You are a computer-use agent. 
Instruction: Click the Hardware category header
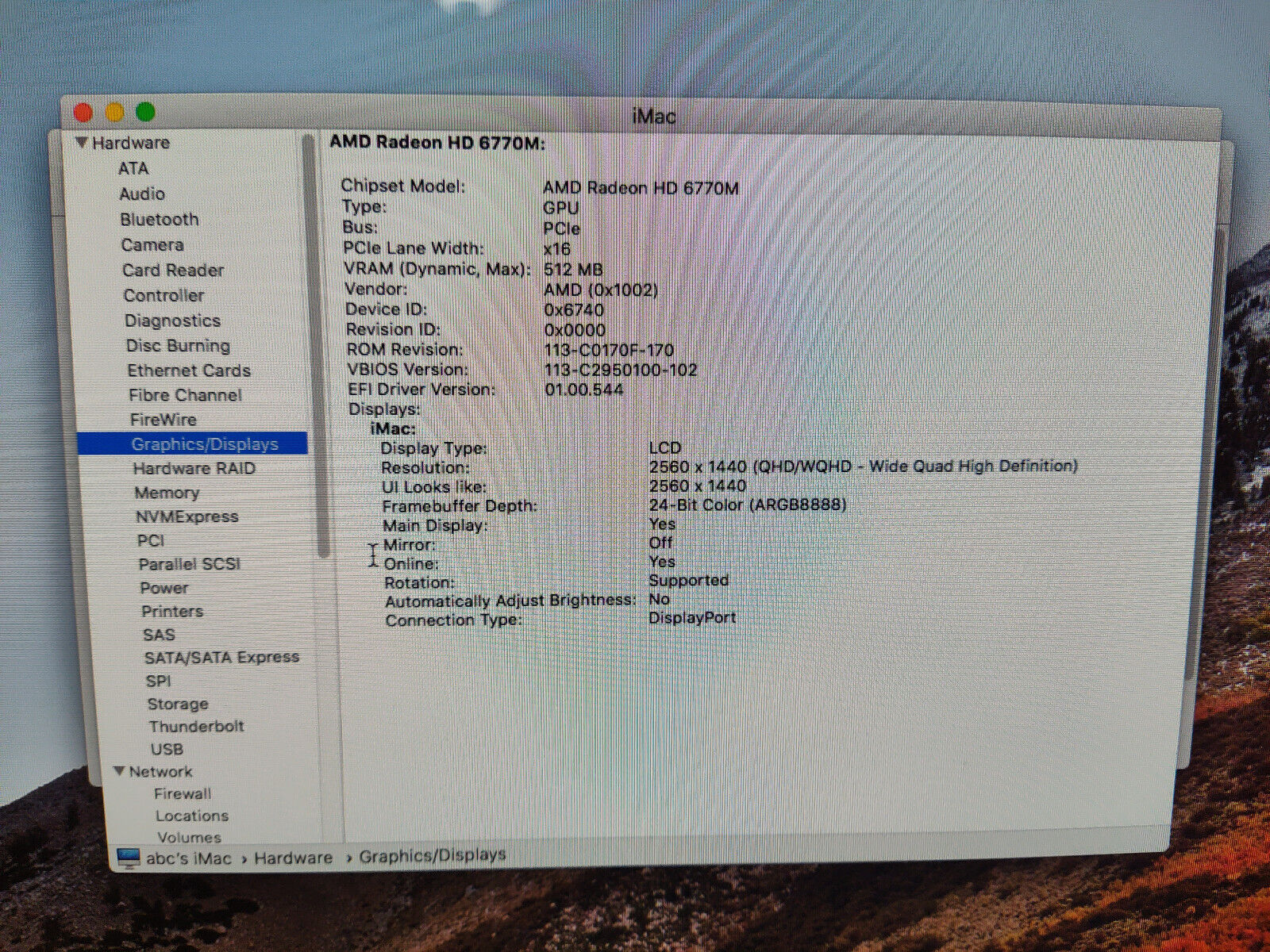[130, 143]
